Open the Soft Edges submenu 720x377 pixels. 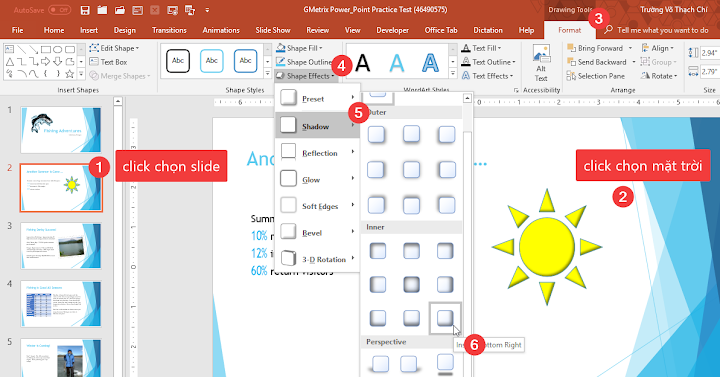click(x=317, y=206)
